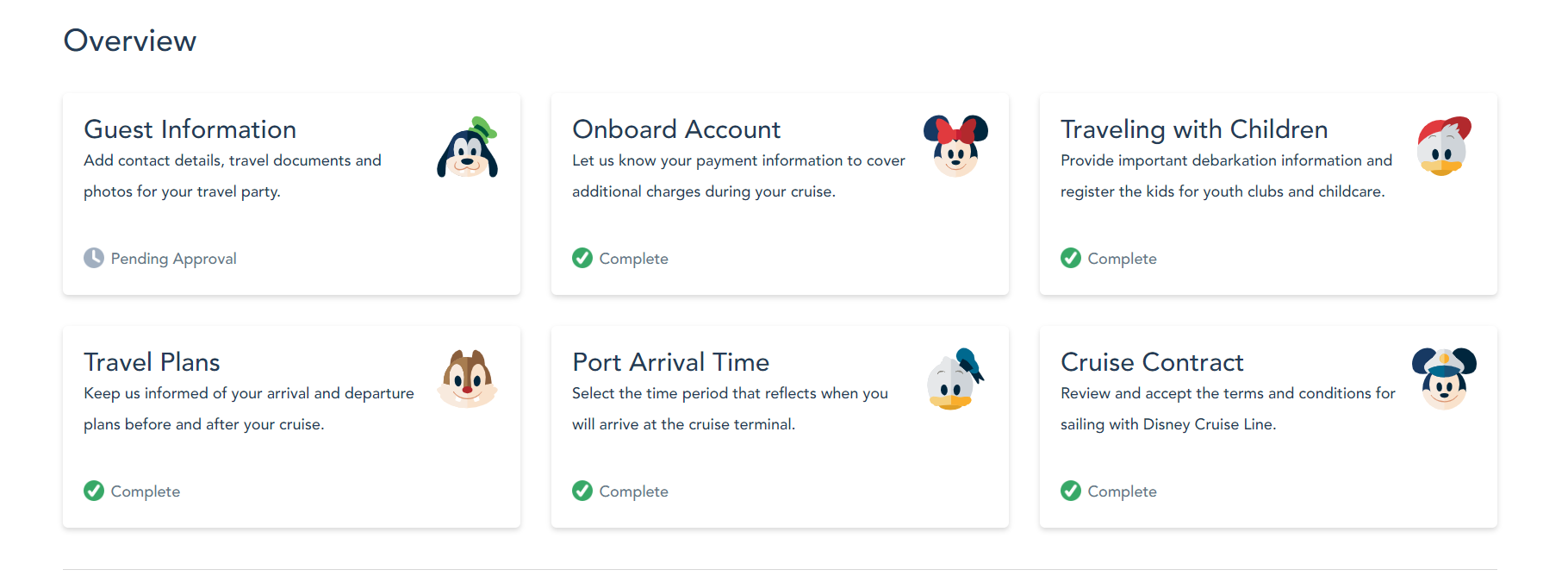This screenshot has height=576, width=1568.
Task: Open the Guest Information heading
Action: (190, 129)
